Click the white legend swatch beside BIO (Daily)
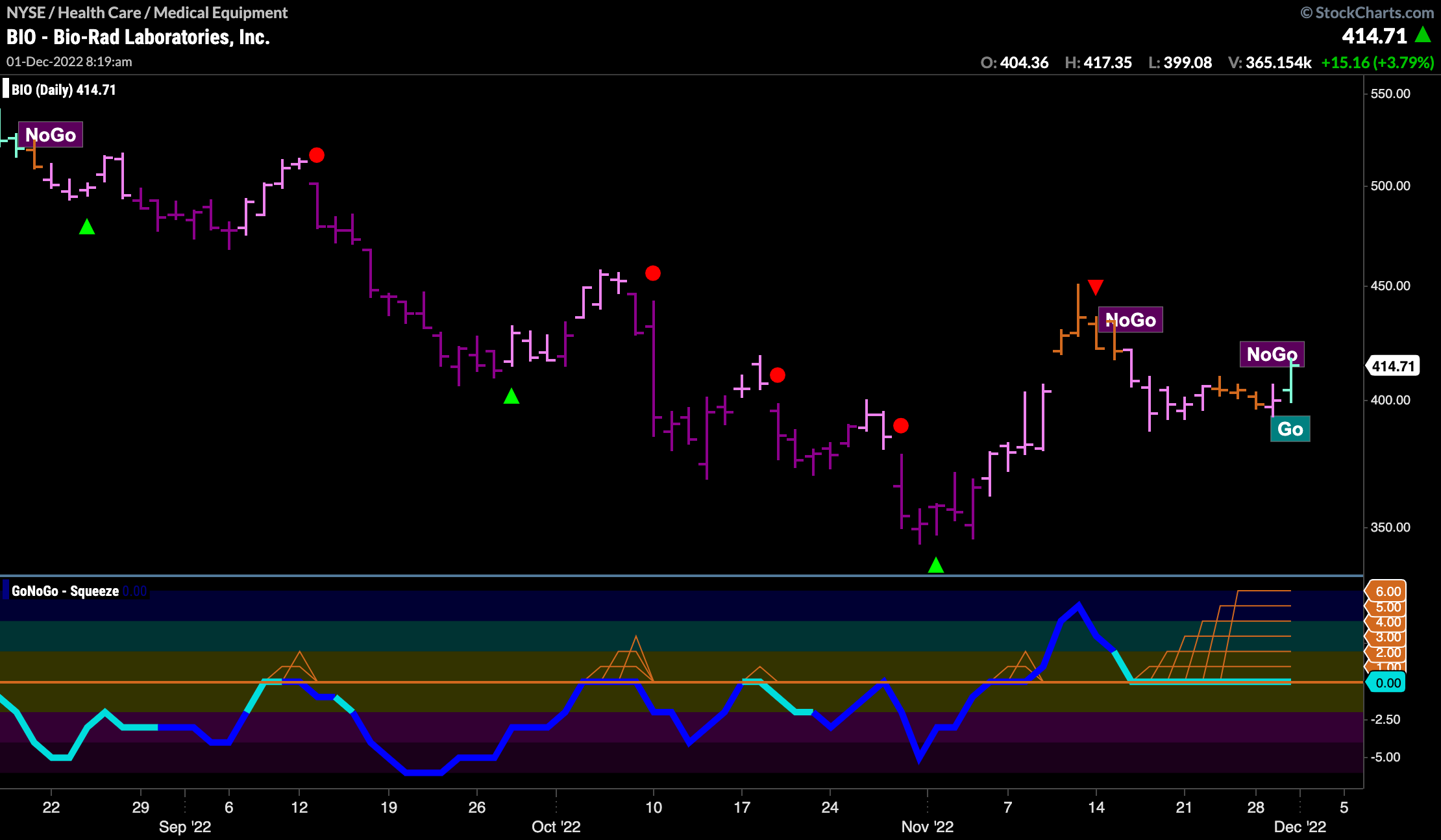 click(x=6, y=89)
